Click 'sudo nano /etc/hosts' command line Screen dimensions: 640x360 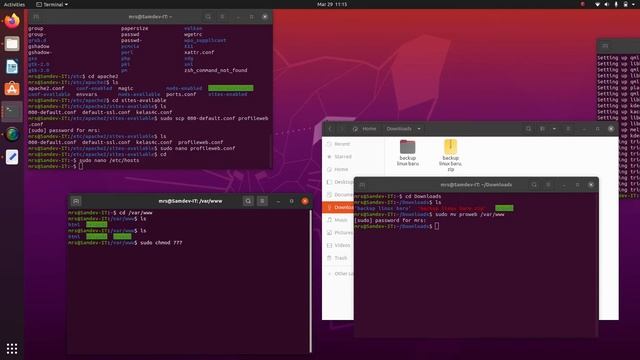click(109, 160)
